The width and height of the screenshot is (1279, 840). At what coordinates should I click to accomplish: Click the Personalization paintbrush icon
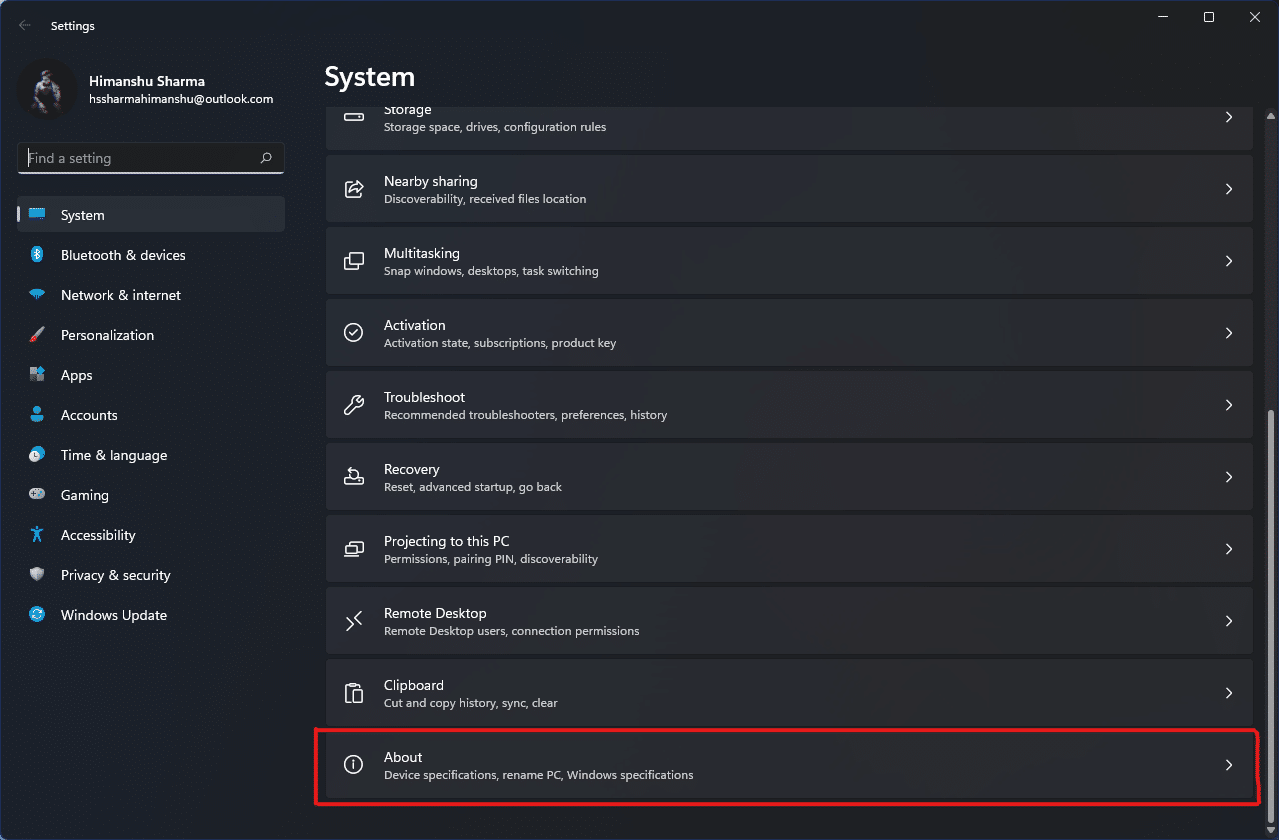click(37, 335)
